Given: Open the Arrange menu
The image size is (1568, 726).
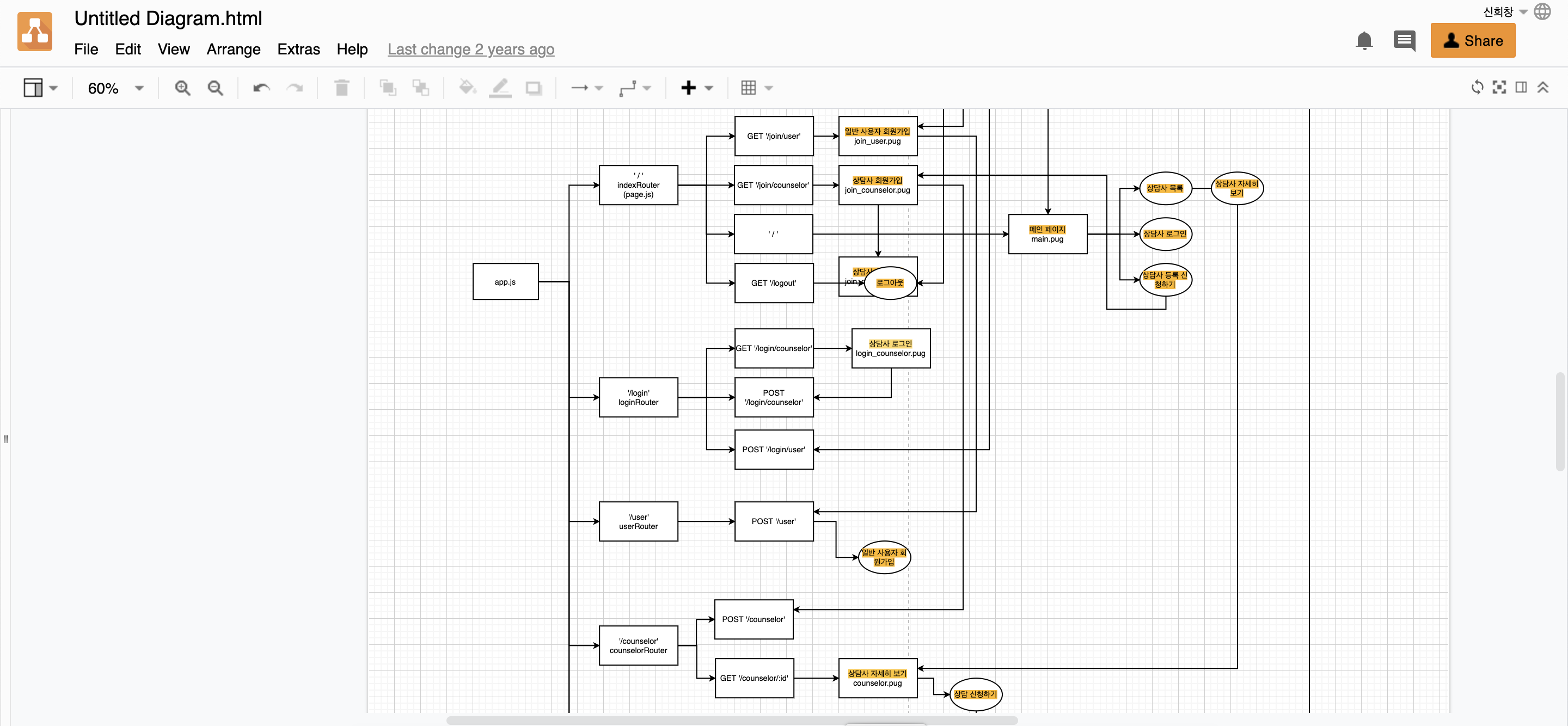Looking at the screenshot, I should [233, 50].
